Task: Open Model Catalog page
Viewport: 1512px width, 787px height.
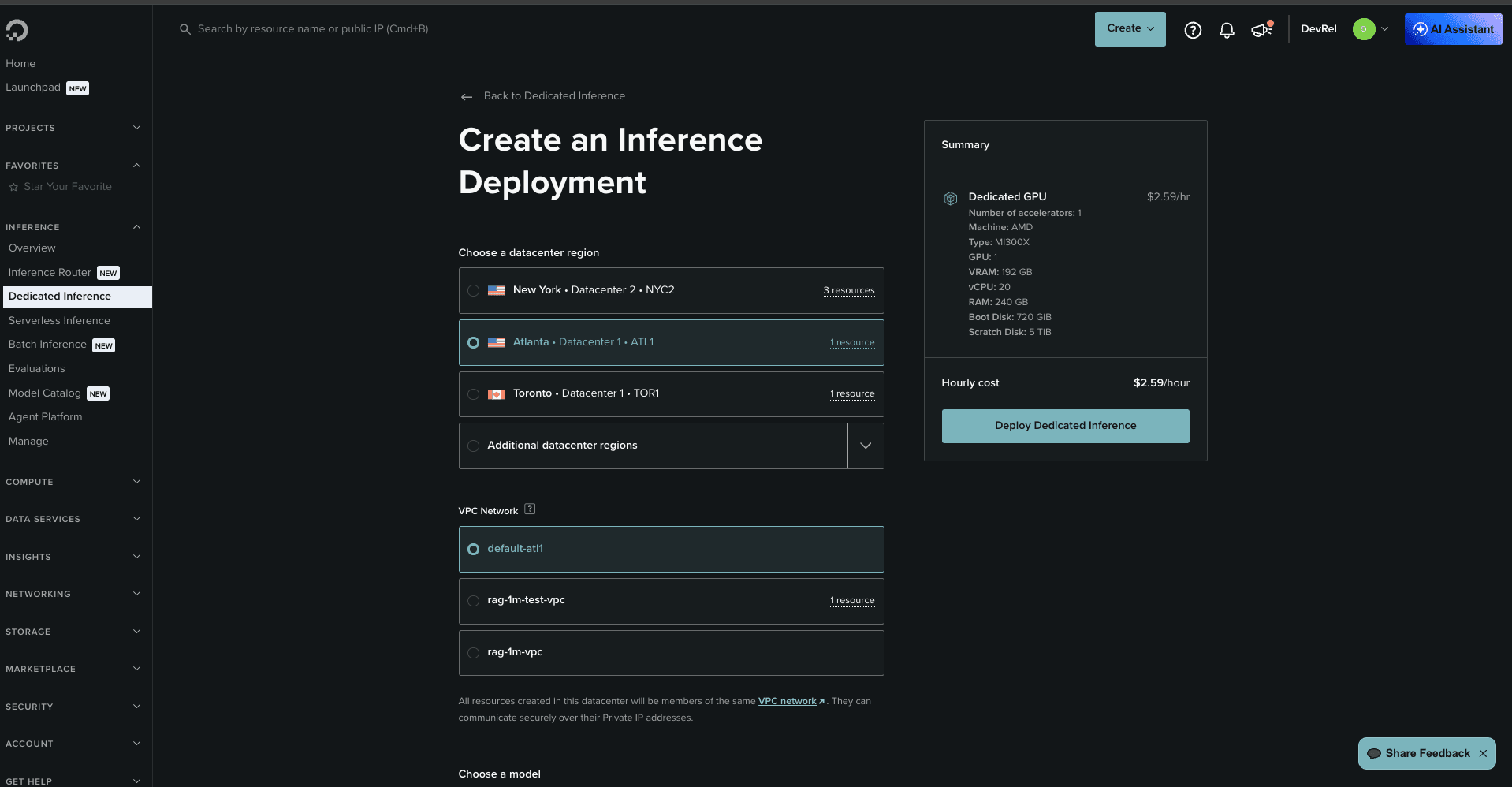Action: click(45, 393)
